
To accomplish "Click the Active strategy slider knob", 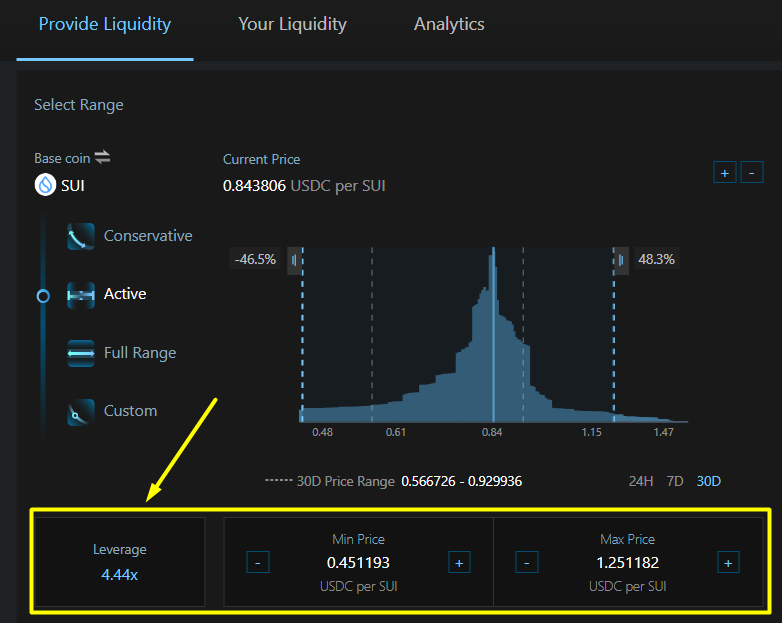I will pyautogui.click(x=43, y=296).
